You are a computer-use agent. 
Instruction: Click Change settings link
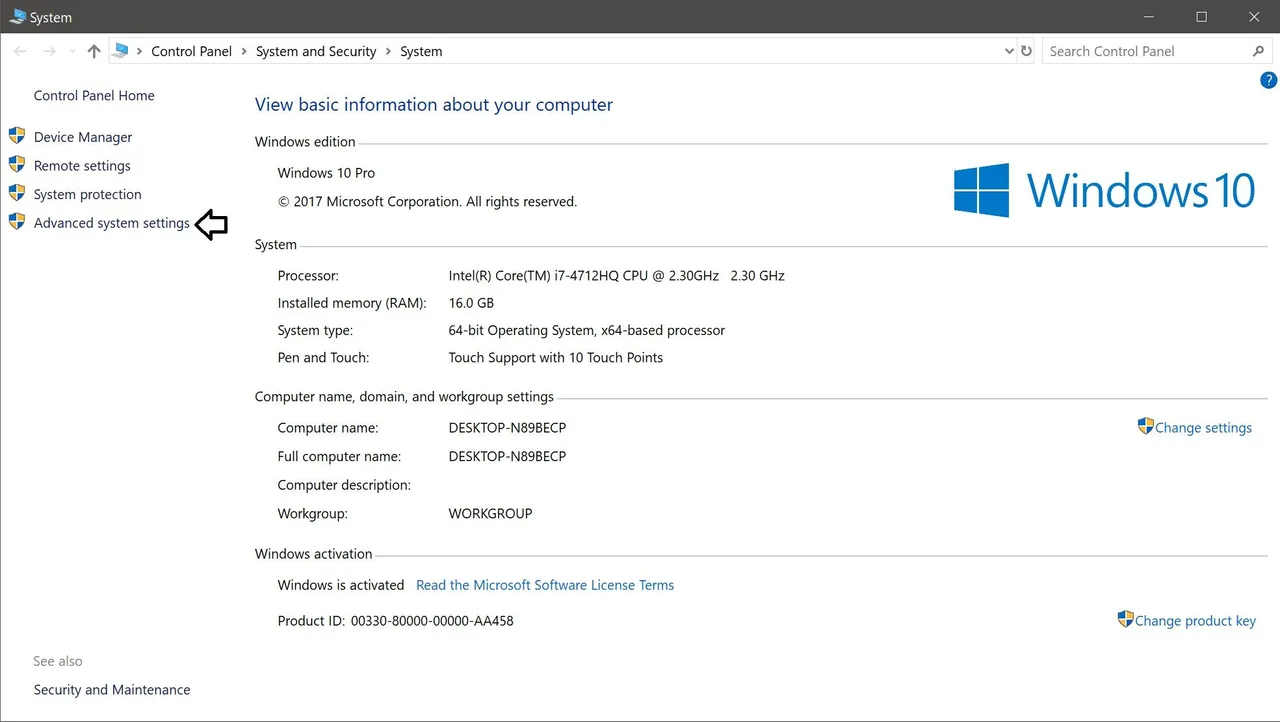1203,428
